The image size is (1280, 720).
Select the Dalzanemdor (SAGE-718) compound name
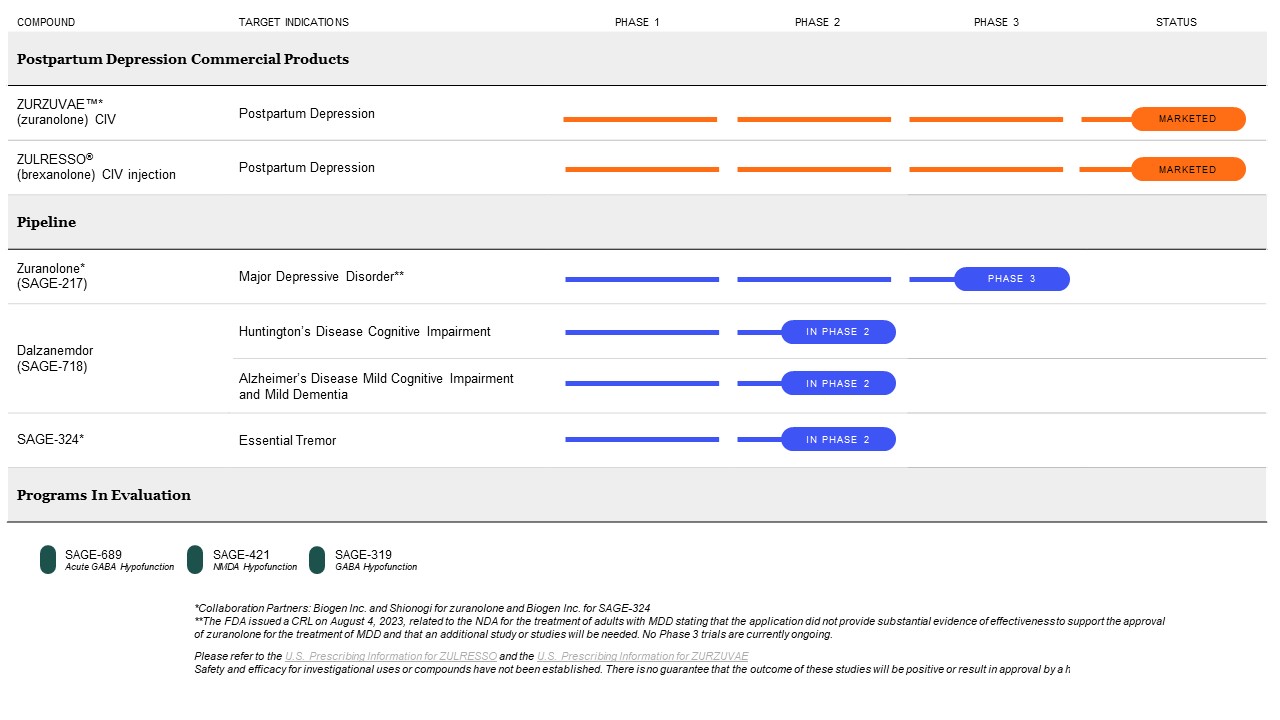[55, 359]
